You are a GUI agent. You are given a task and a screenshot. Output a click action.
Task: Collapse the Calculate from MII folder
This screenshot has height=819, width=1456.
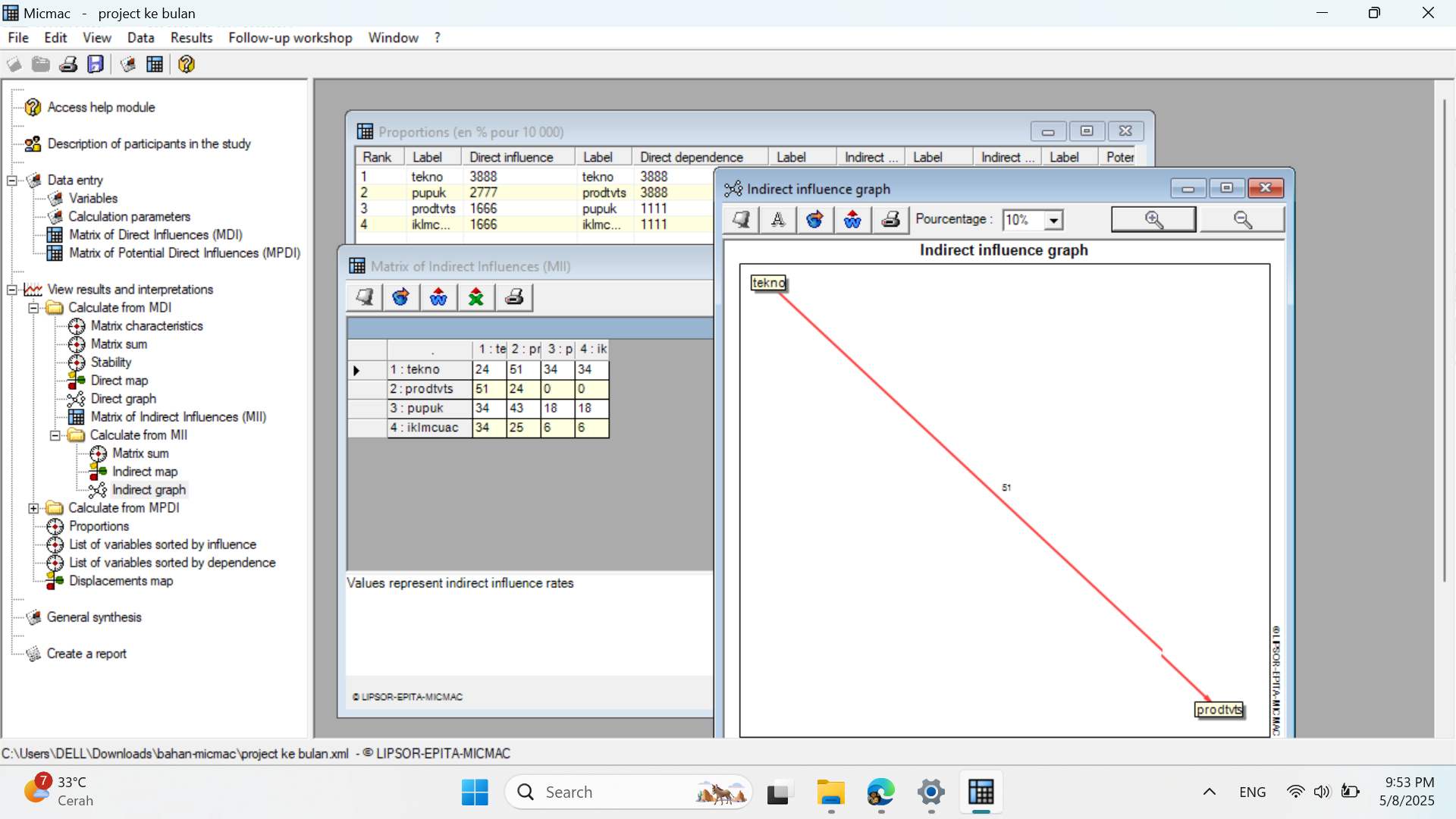(55, 435)
